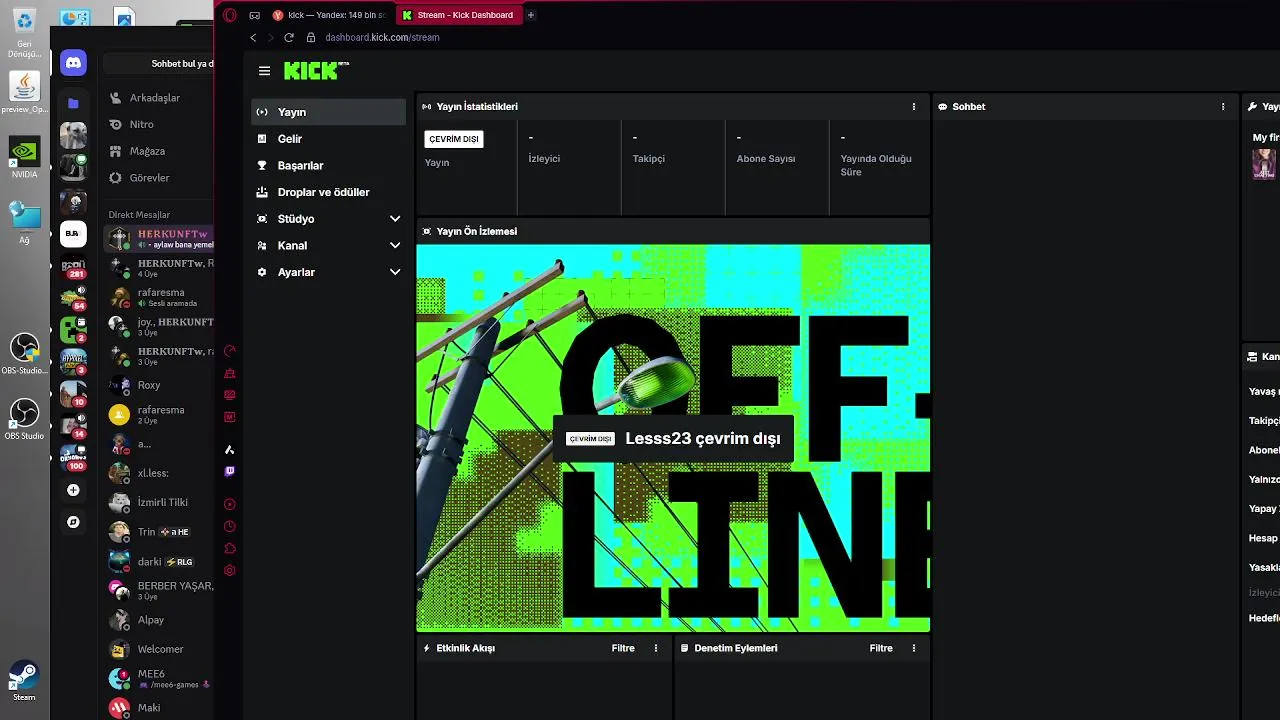The width and height of the screenshot is (1280, 720).
Task: Open extensions cube in Opera sidebar
Action: click(x=230, y=548)
